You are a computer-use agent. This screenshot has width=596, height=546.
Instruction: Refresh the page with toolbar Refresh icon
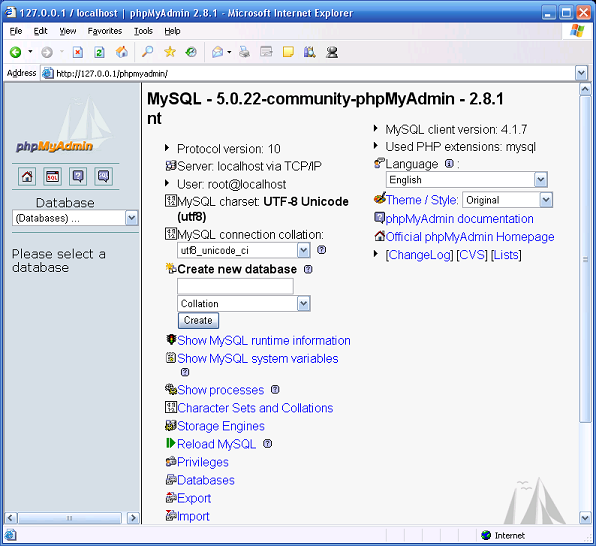click(x=99, y=52)
